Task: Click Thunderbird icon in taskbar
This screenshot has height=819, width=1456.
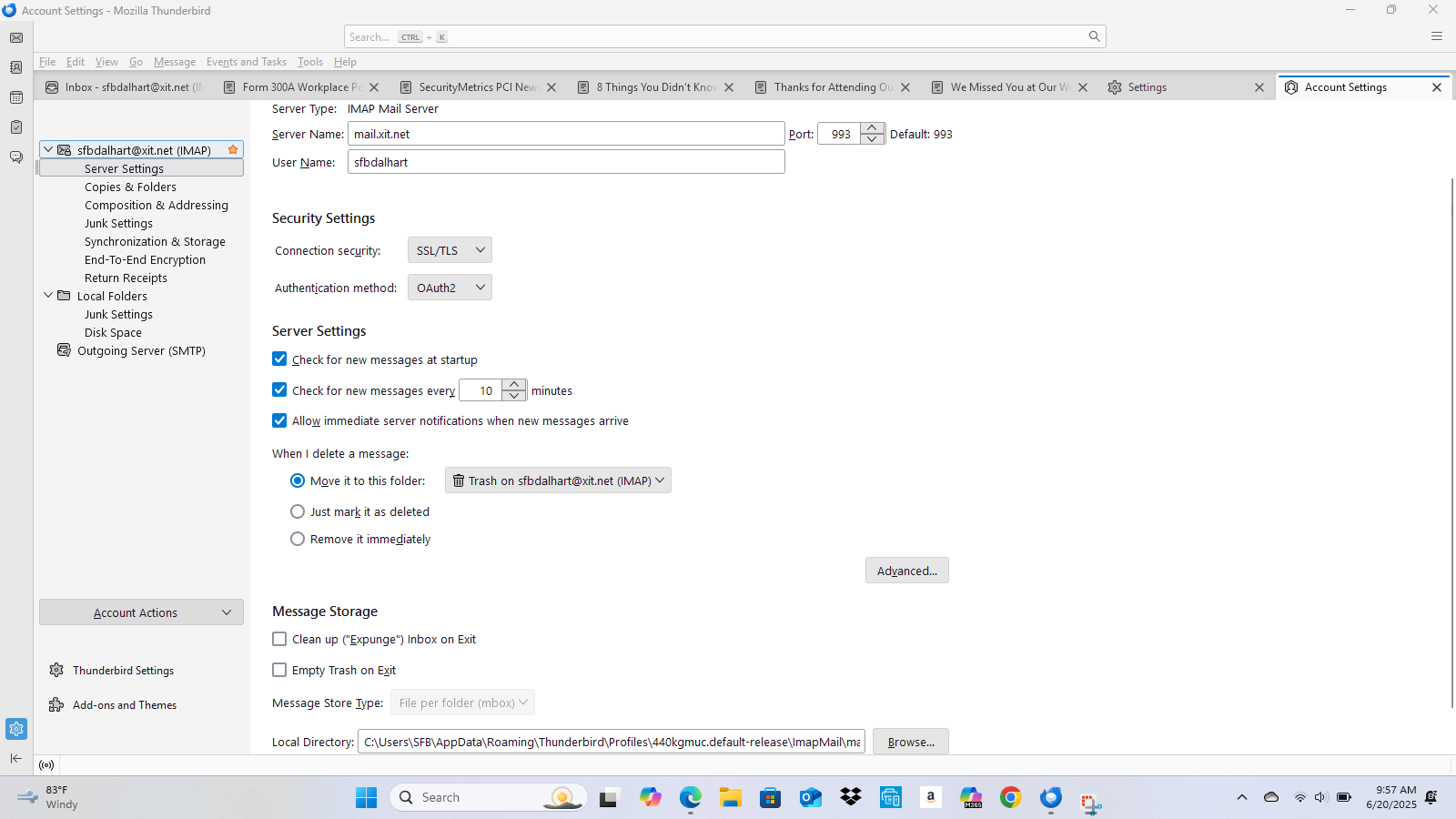Action: coord(1051,798)
